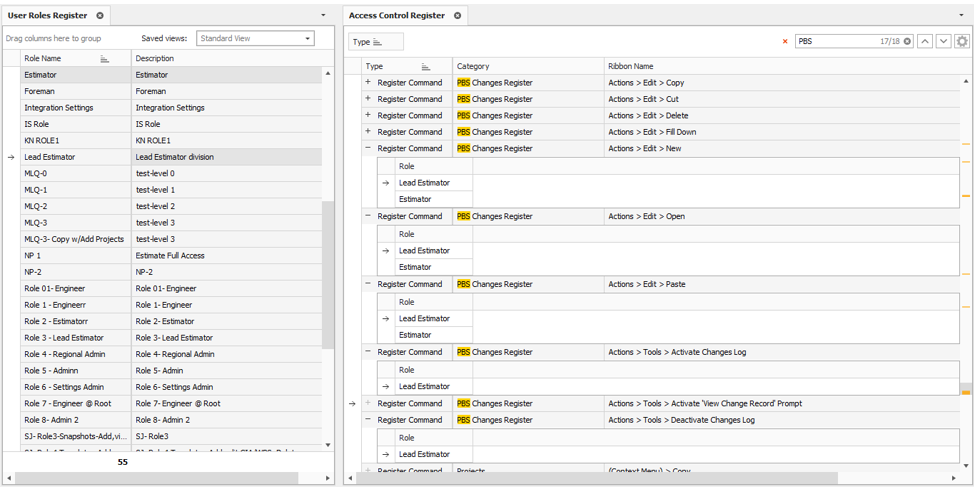974x488 pixels.
Task: Click the Category column header
Action: coord(528,67)
